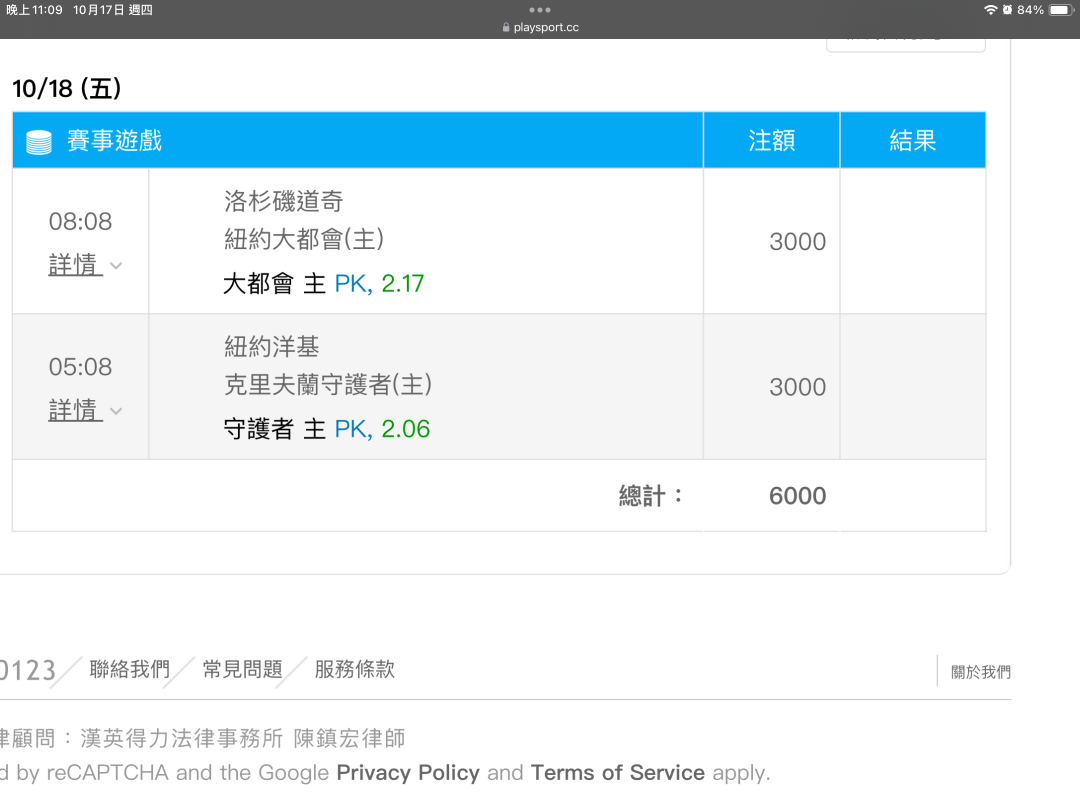Screen dimensions: 1080x810
Task: Click the 3000 stake in the 大都會 row
Action: (798, 242)
